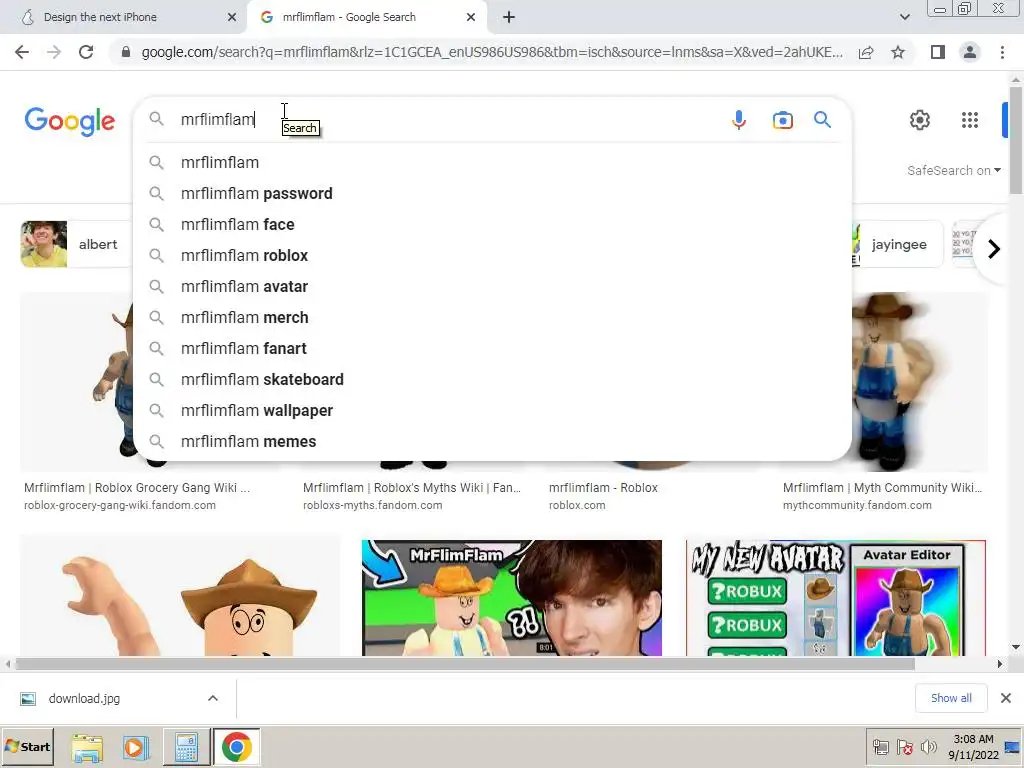The width and height of the screenshot is (1024, 768).
Task: Open the Chrome three-dot menu
Action: (x=1002, y=52)
